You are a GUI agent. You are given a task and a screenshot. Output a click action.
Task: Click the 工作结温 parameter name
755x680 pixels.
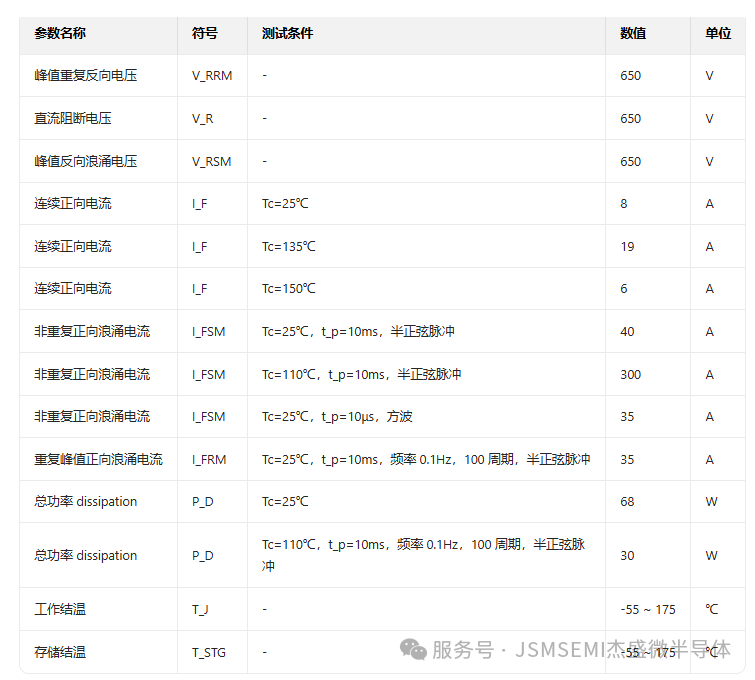60,609
